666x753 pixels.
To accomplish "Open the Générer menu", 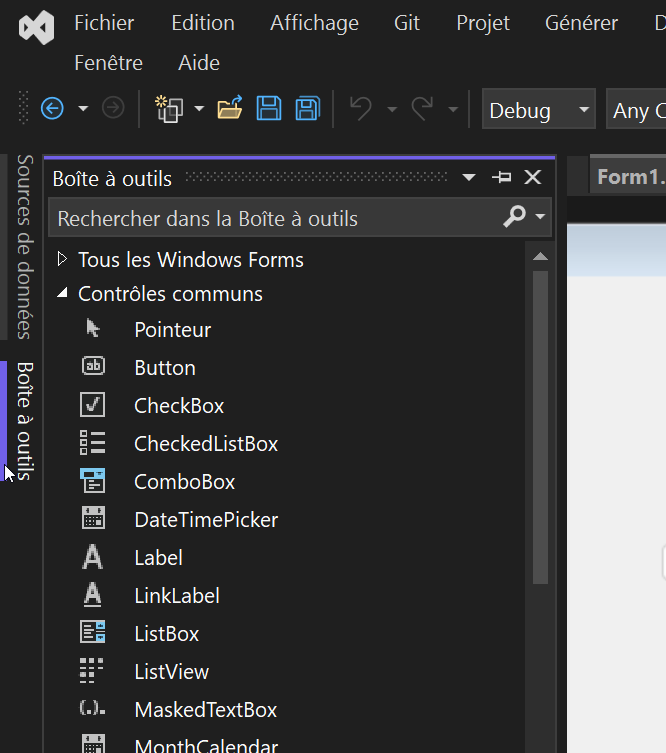I will (581, 23).
